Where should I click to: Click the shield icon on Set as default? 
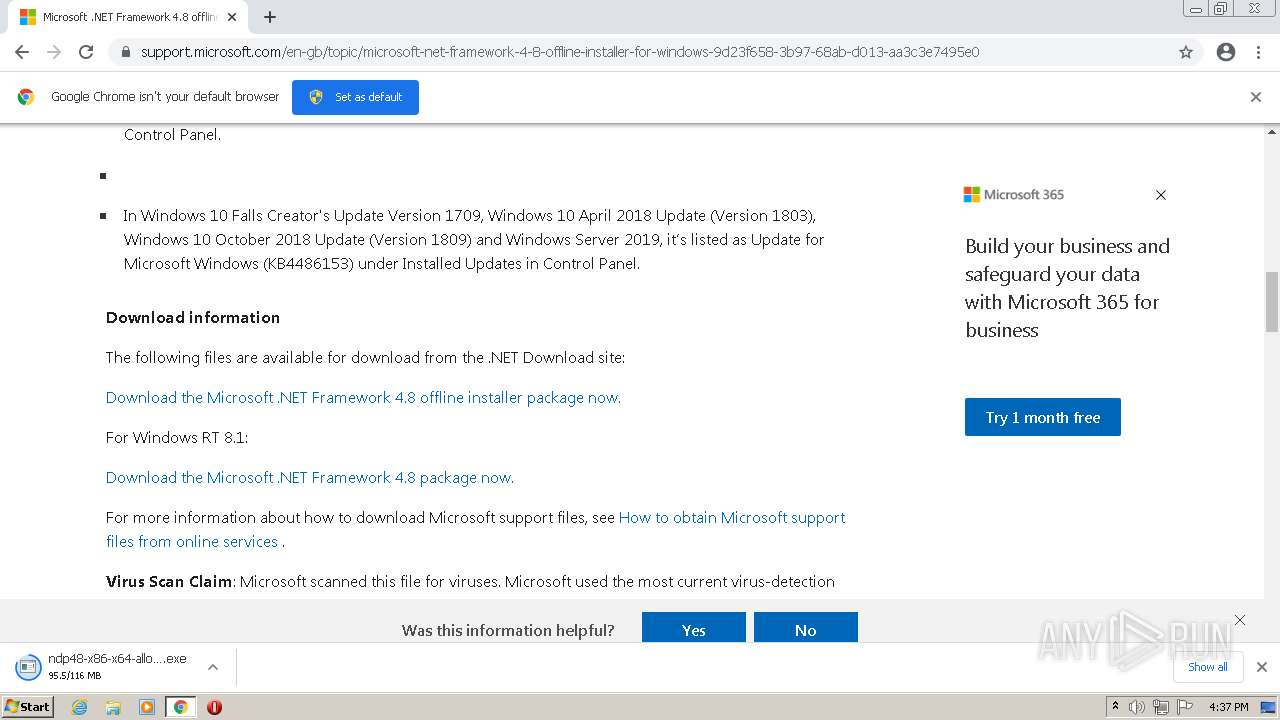(316, 97)
